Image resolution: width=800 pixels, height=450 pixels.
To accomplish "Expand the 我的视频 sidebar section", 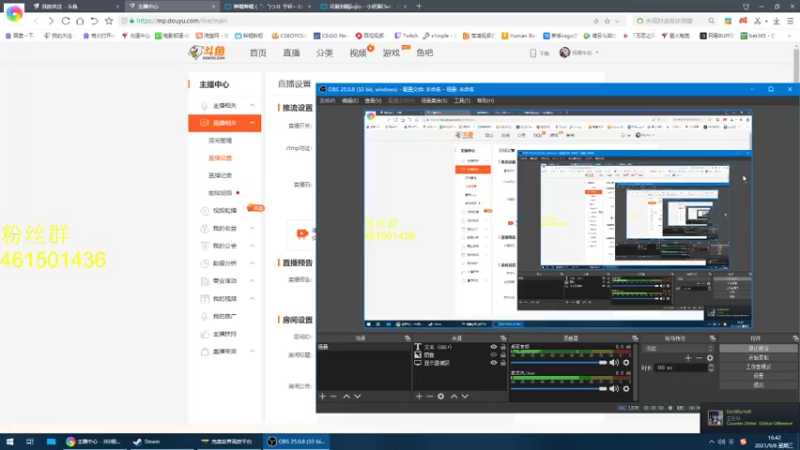I will click(x=252, y=298).
